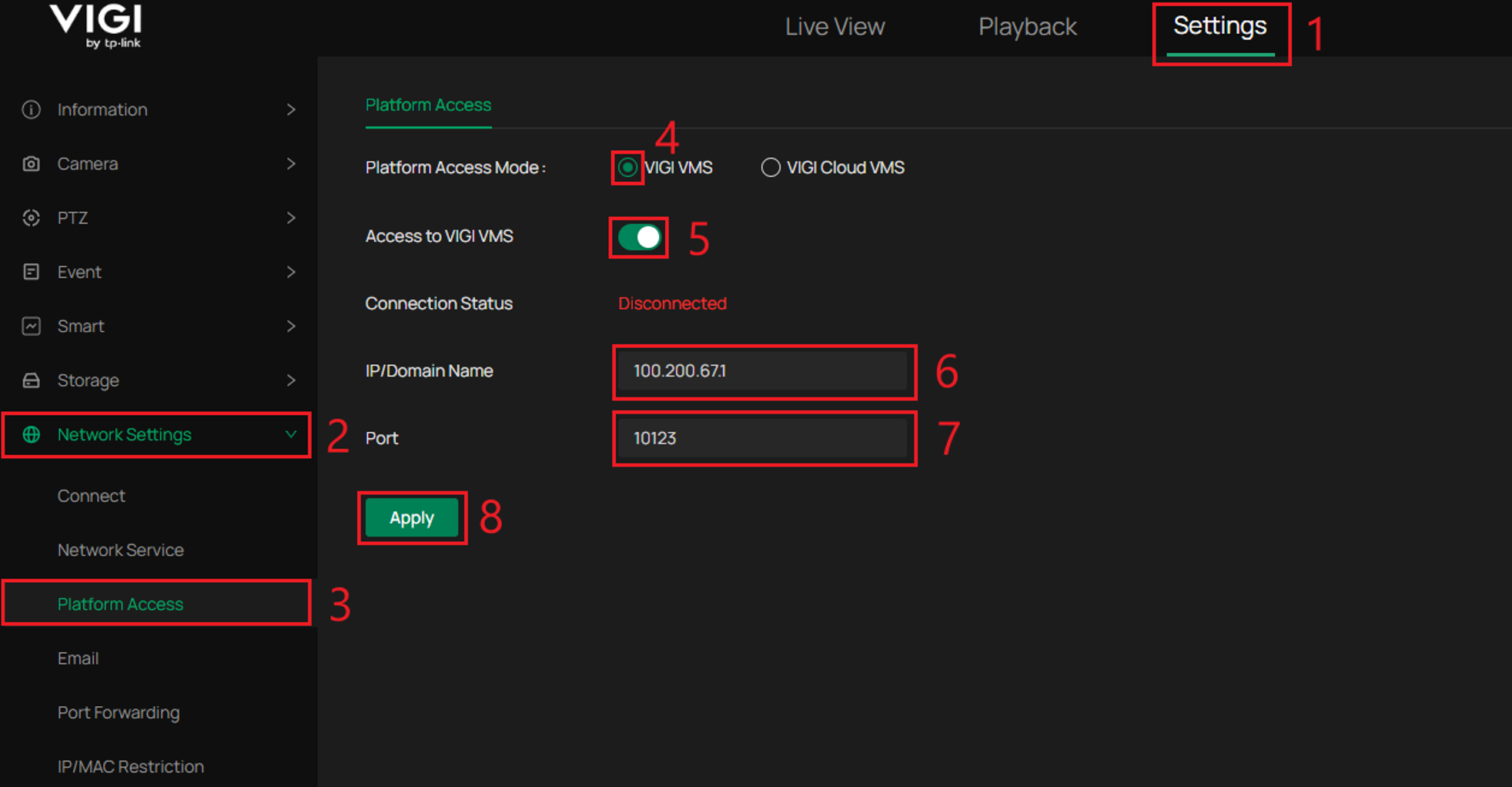Open the Email submenu item

[x=78, y=658]
